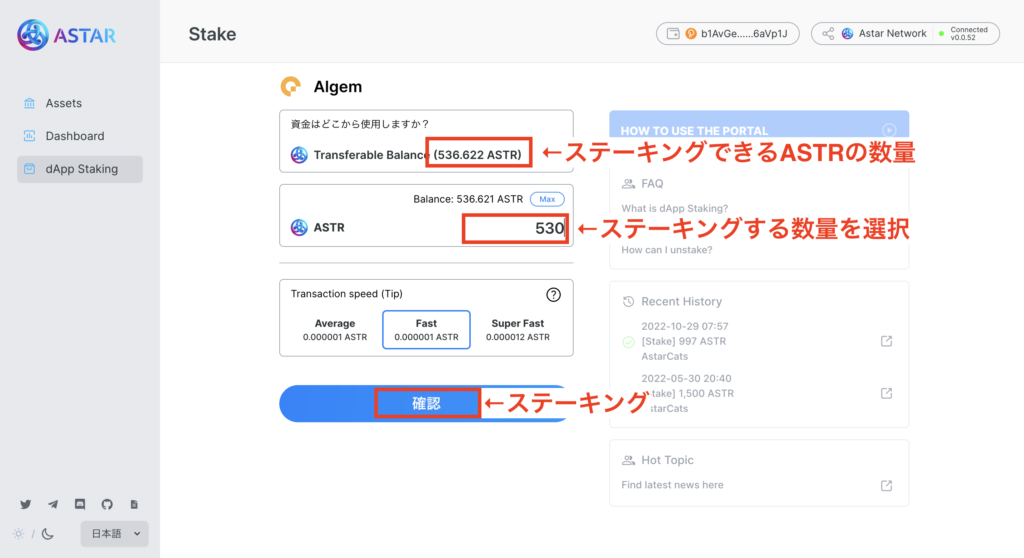Screen dimensions: 1024x558
Task: Click the green check on 997 ASTR stake
Action: coord(628,342)
